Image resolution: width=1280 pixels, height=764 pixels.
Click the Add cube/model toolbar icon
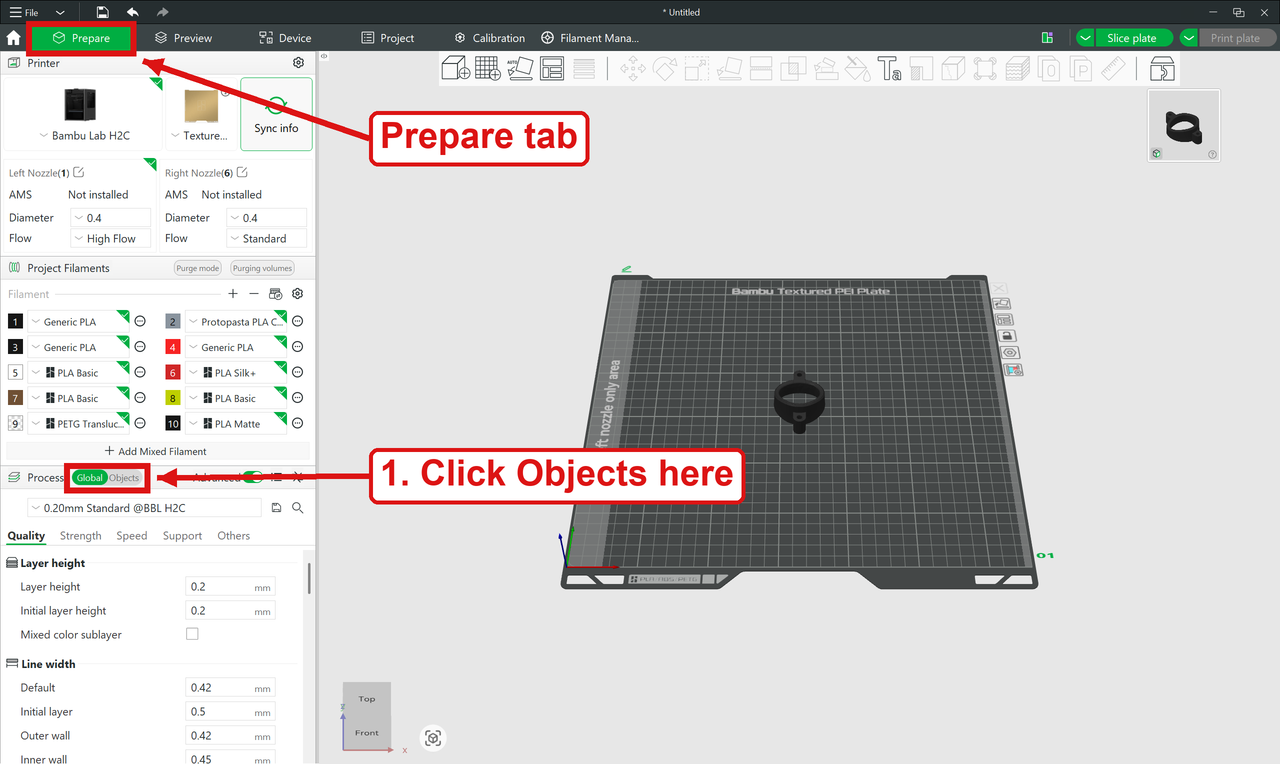pos(456,68)
